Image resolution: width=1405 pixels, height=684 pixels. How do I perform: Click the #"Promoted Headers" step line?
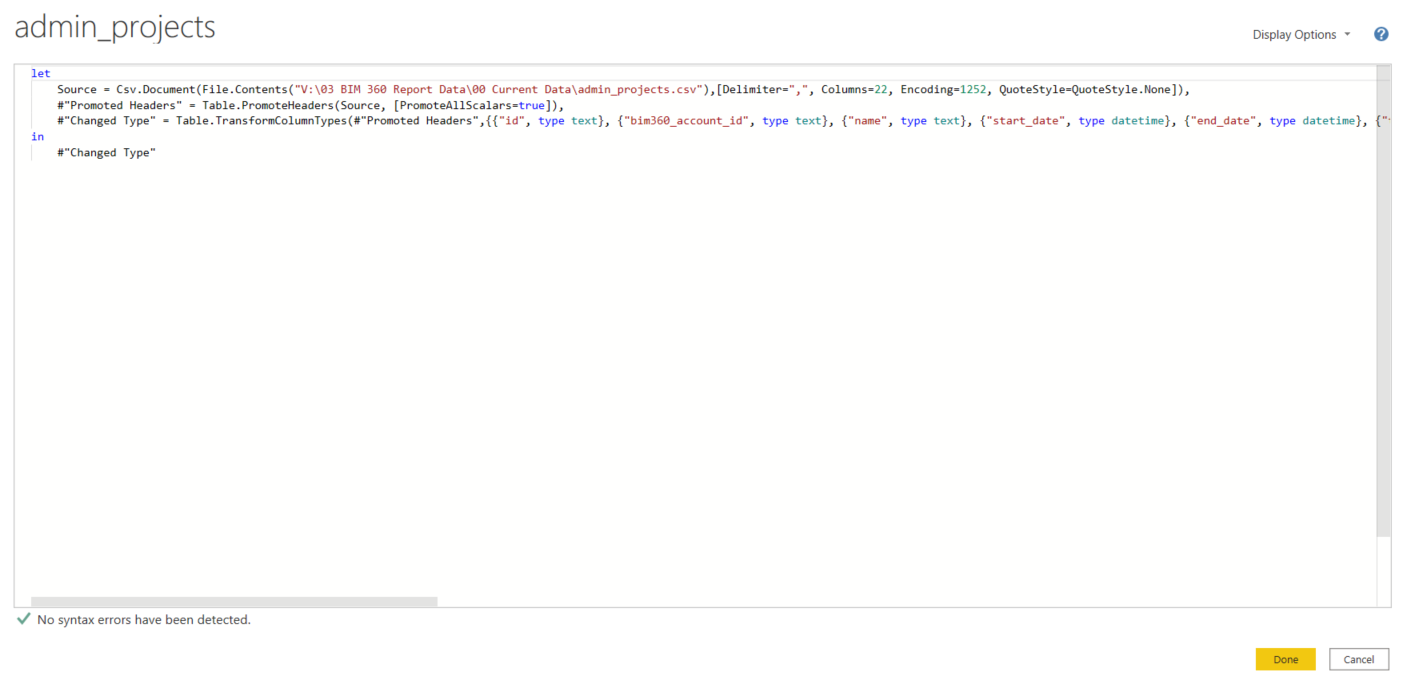311,105
